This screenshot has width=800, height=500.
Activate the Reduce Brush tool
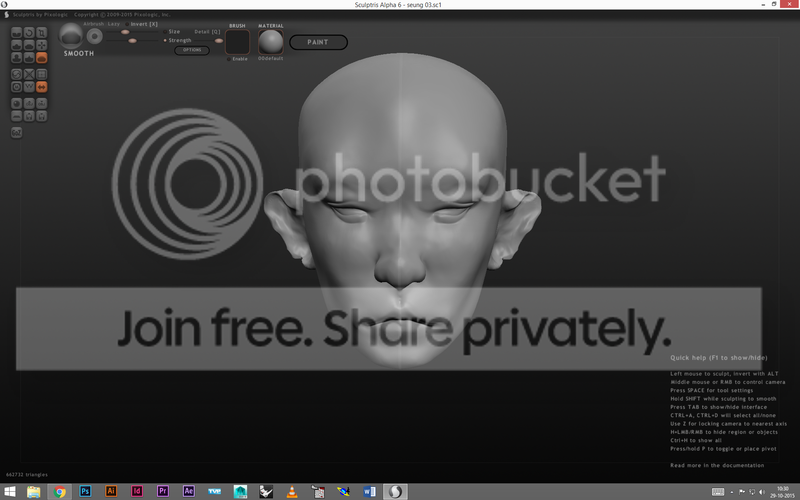coord(16,74)
